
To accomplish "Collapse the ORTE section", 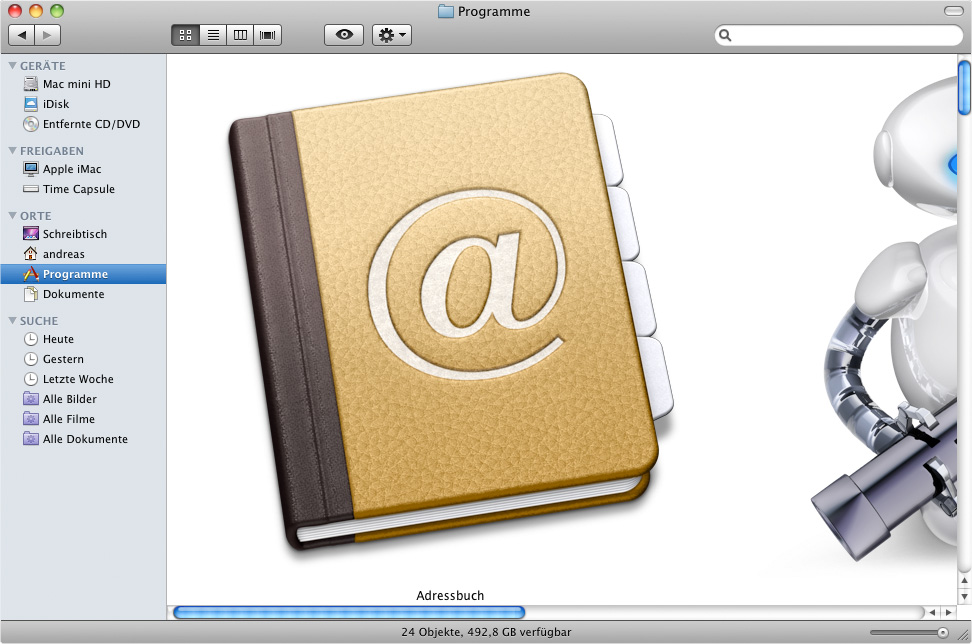I will [12, 216].
